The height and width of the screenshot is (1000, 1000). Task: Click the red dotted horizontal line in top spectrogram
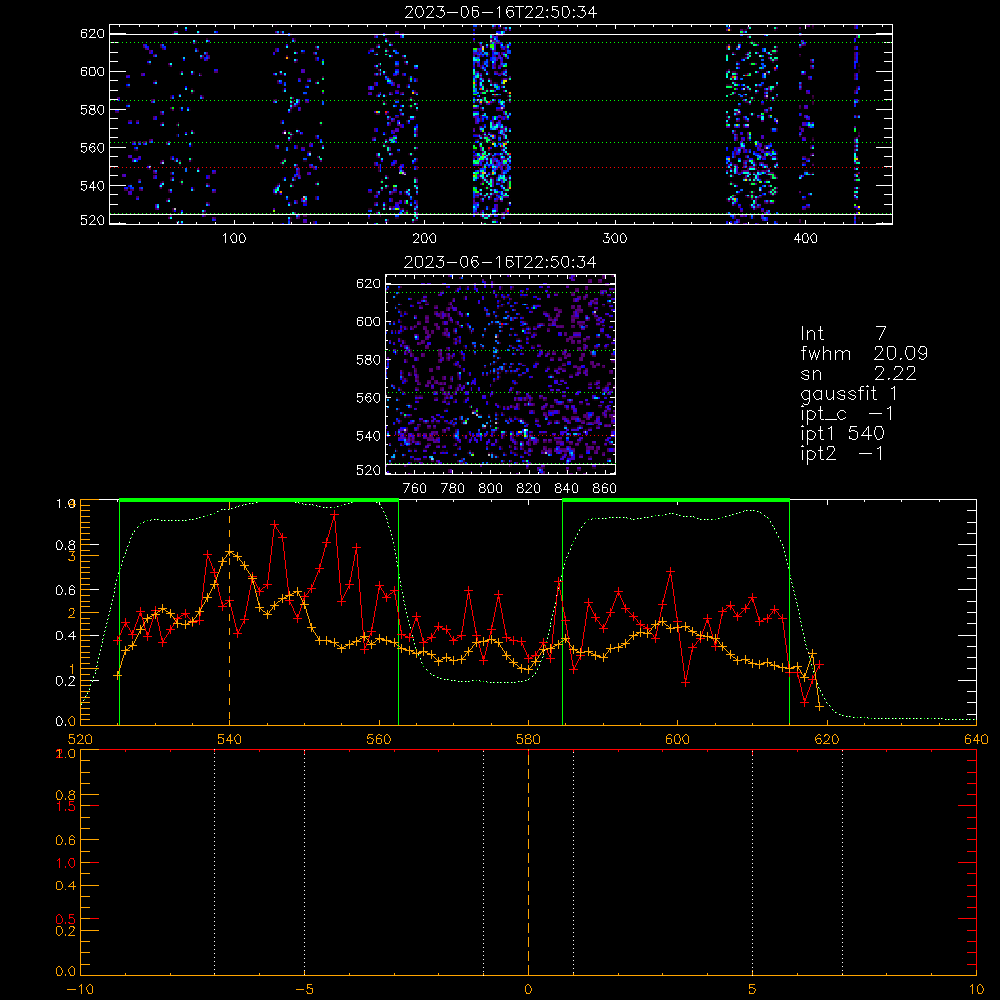click(x=501, y=168)
